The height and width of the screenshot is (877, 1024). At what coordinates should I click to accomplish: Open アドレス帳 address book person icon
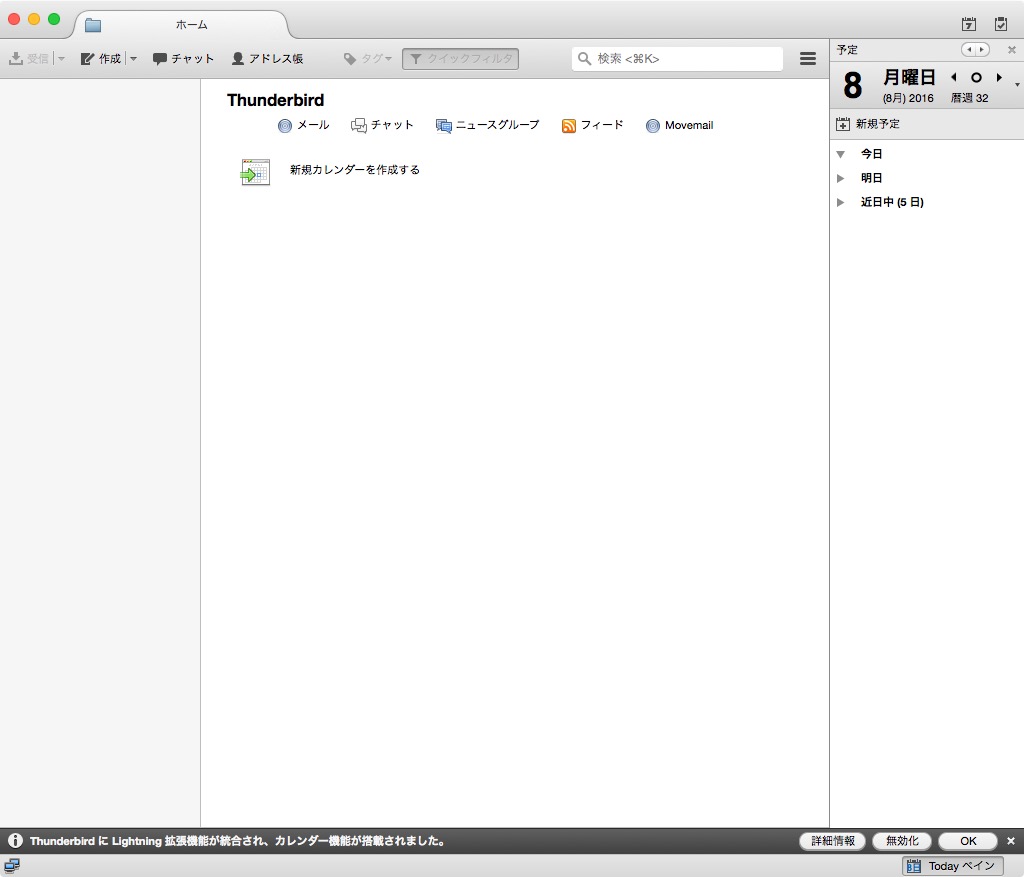(x=238, y=59)
